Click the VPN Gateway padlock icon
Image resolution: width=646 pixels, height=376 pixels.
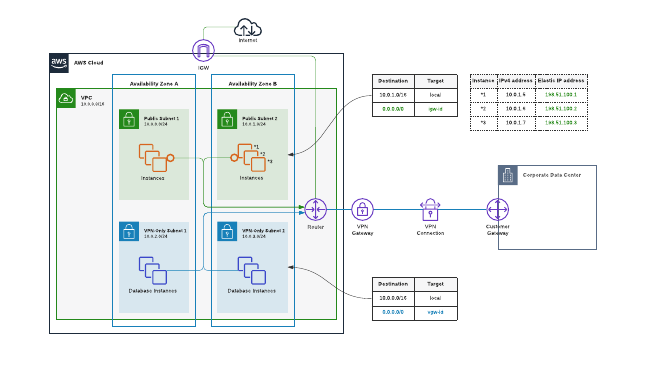point(363,210)
